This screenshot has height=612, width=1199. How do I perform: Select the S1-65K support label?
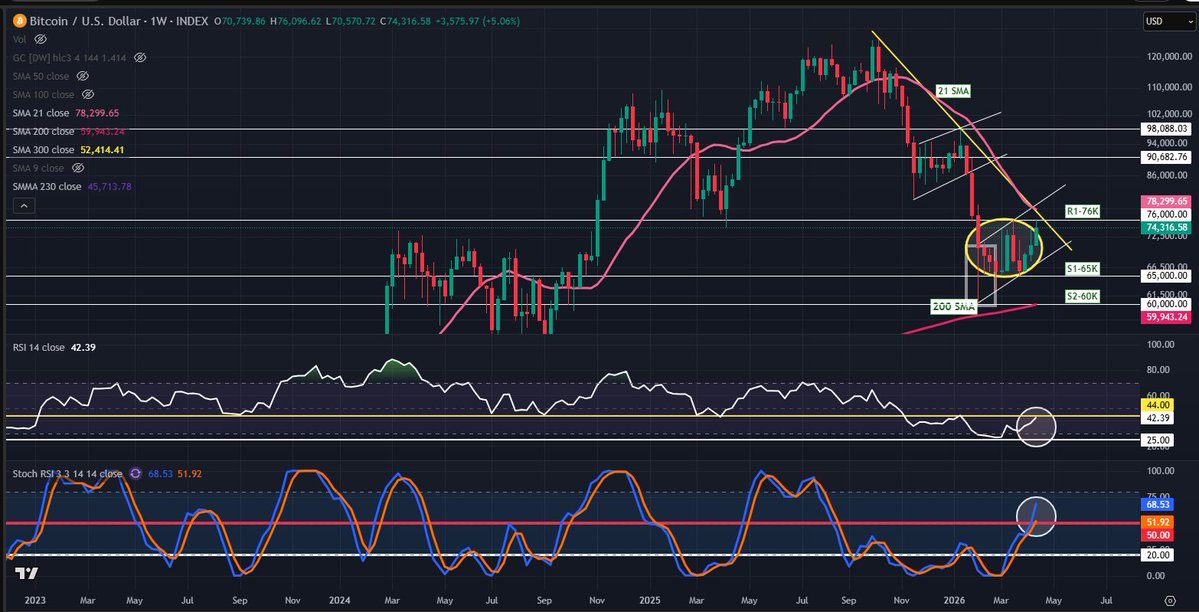pos(1082,269)
